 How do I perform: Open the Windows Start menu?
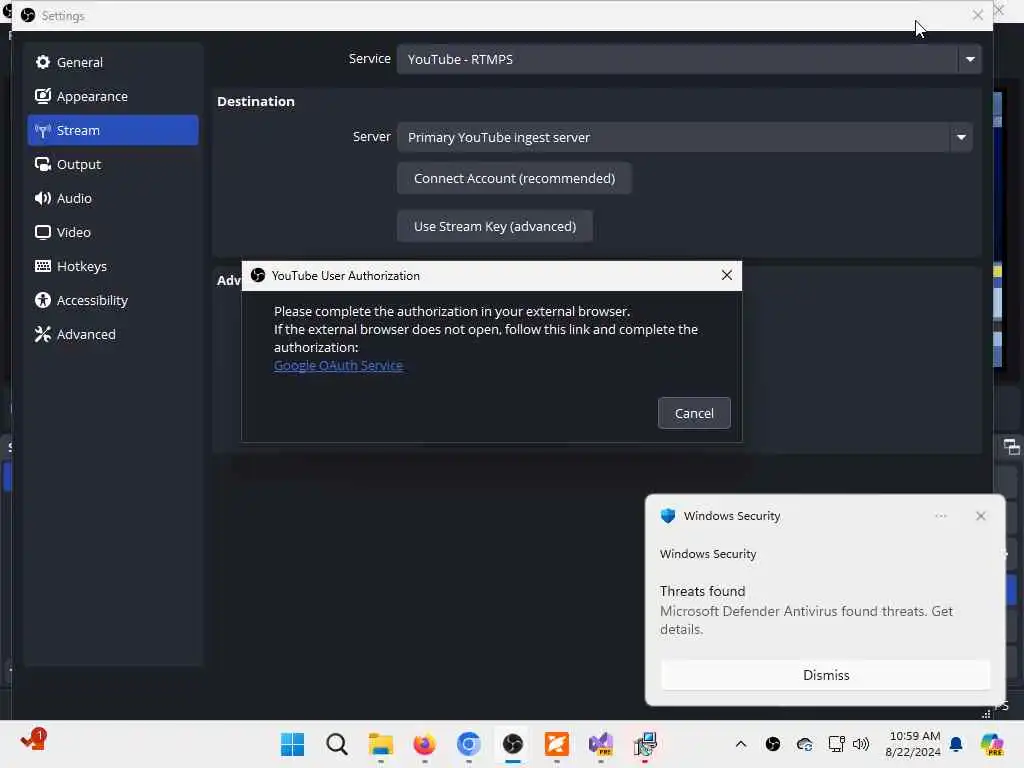292,744
